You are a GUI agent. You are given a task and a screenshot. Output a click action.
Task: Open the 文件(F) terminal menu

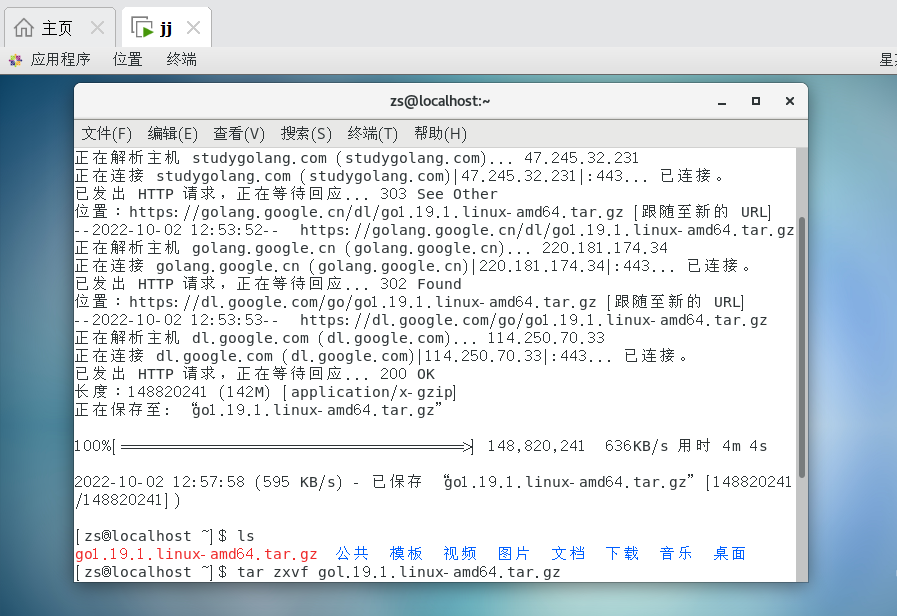[106, 134]
